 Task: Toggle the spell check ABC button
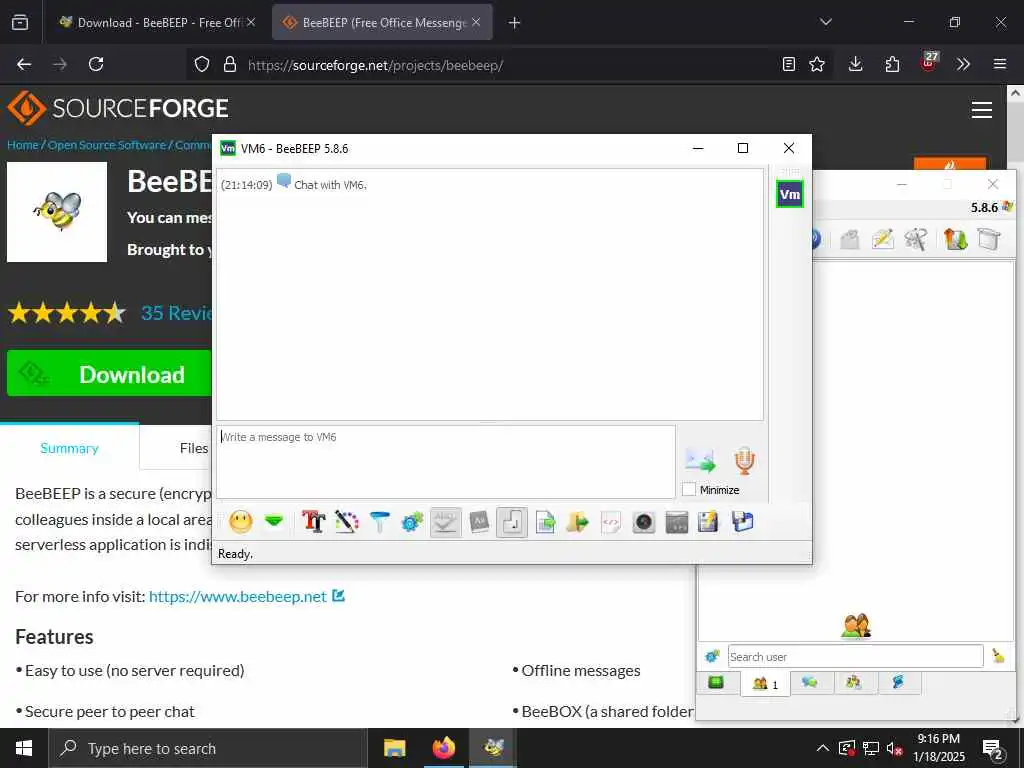[x=445, y=522]
